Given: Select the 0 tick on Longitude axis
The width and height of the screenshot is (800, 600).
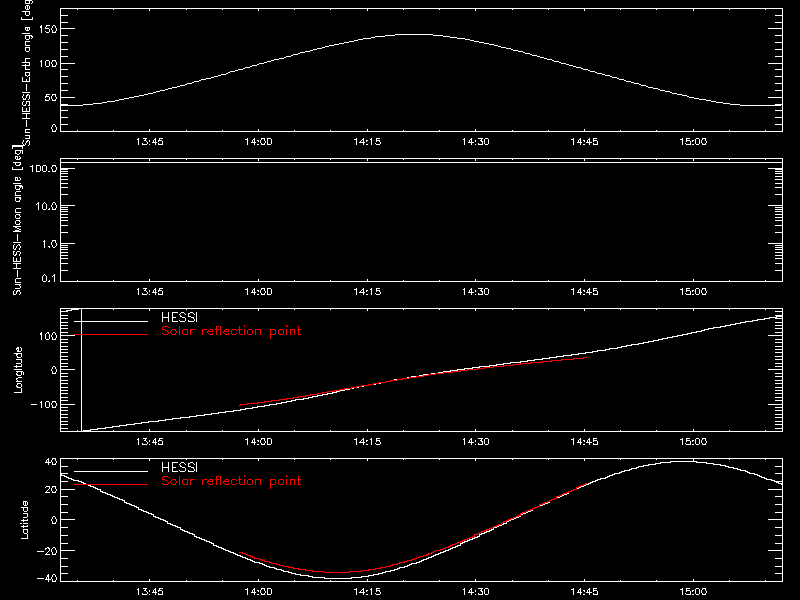Looking at the screenshot, I should click(54, 370).
